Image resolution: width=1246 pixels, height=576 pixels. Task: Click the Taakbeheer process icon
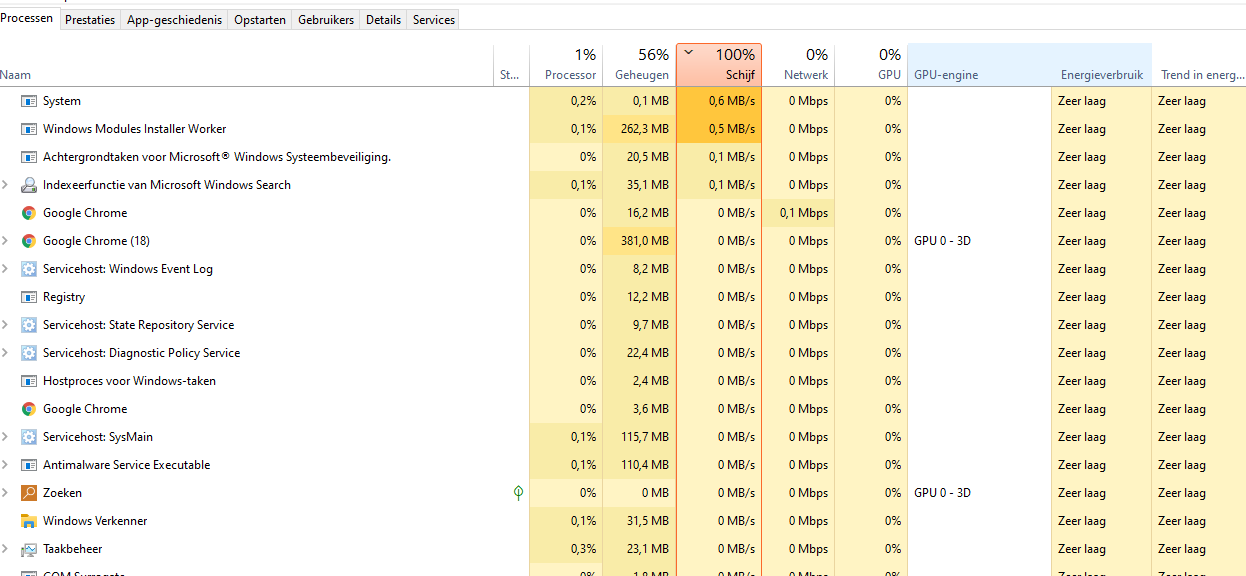[x=29, y=549]
